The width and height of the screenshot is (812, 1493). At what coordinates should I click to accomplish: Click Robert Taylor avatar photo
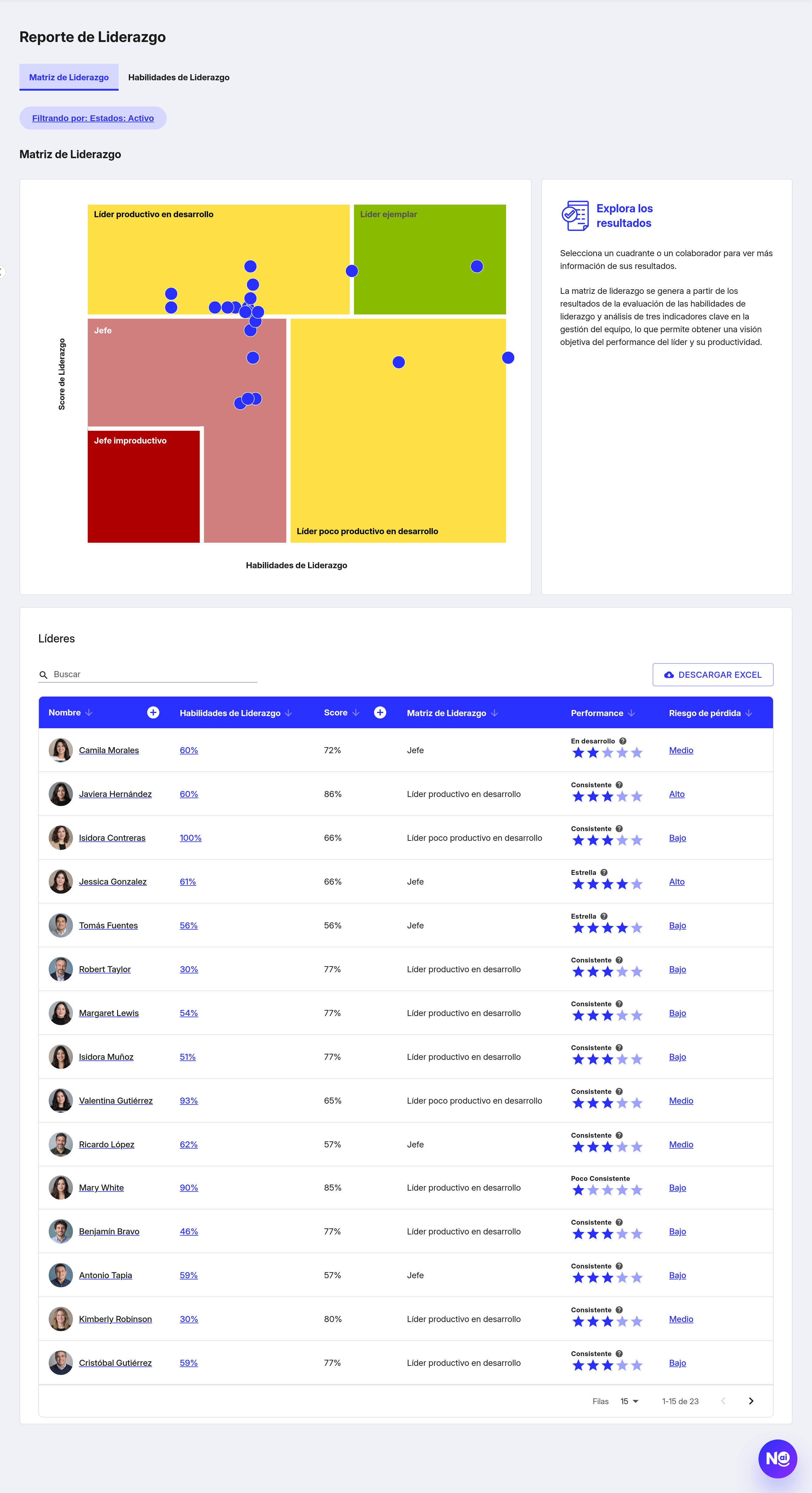(x=61, y=969)
